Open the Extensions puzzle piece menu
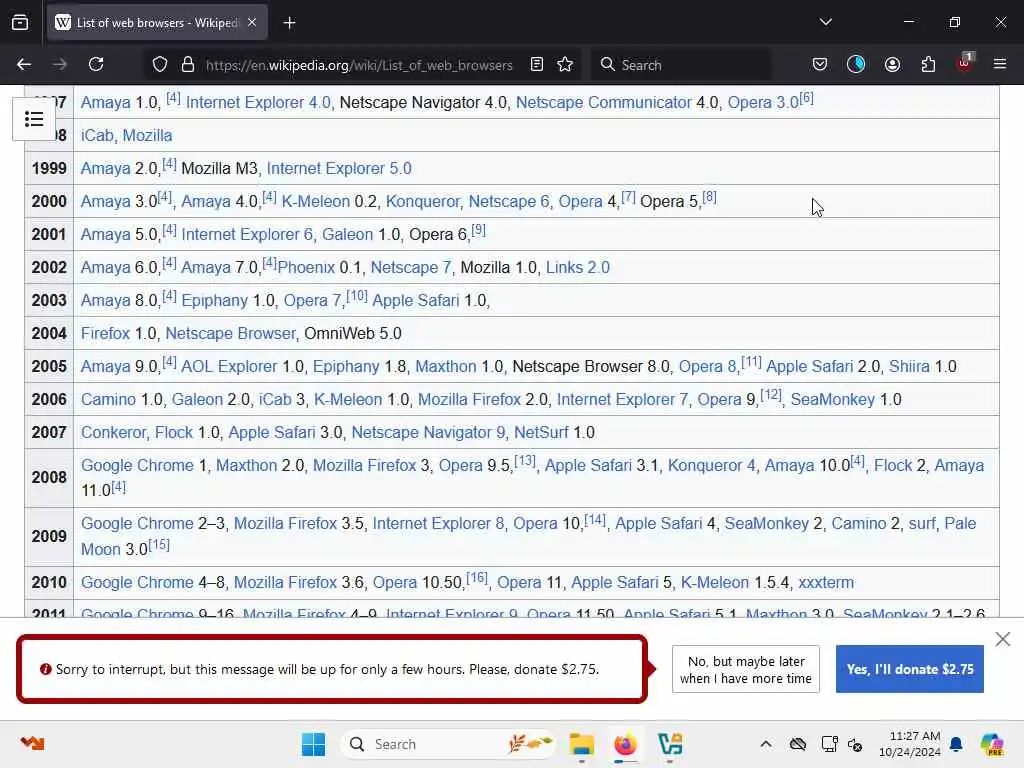The height and width of the screenshot is (768, 1024). point(928,65)
